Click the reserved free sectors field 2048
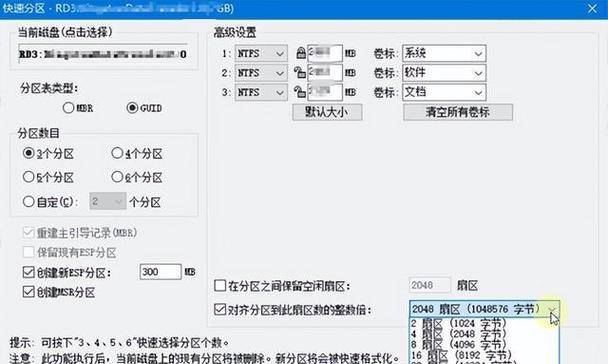The width and height of the screenshot is (608, 364). pyautogui.click(x=430, y=285)
